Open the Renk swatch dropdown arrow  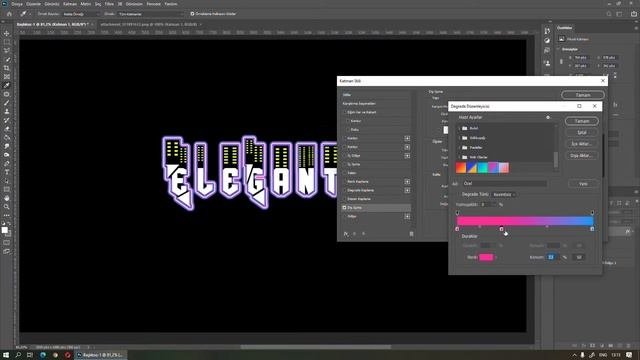(x=496, y=258)
